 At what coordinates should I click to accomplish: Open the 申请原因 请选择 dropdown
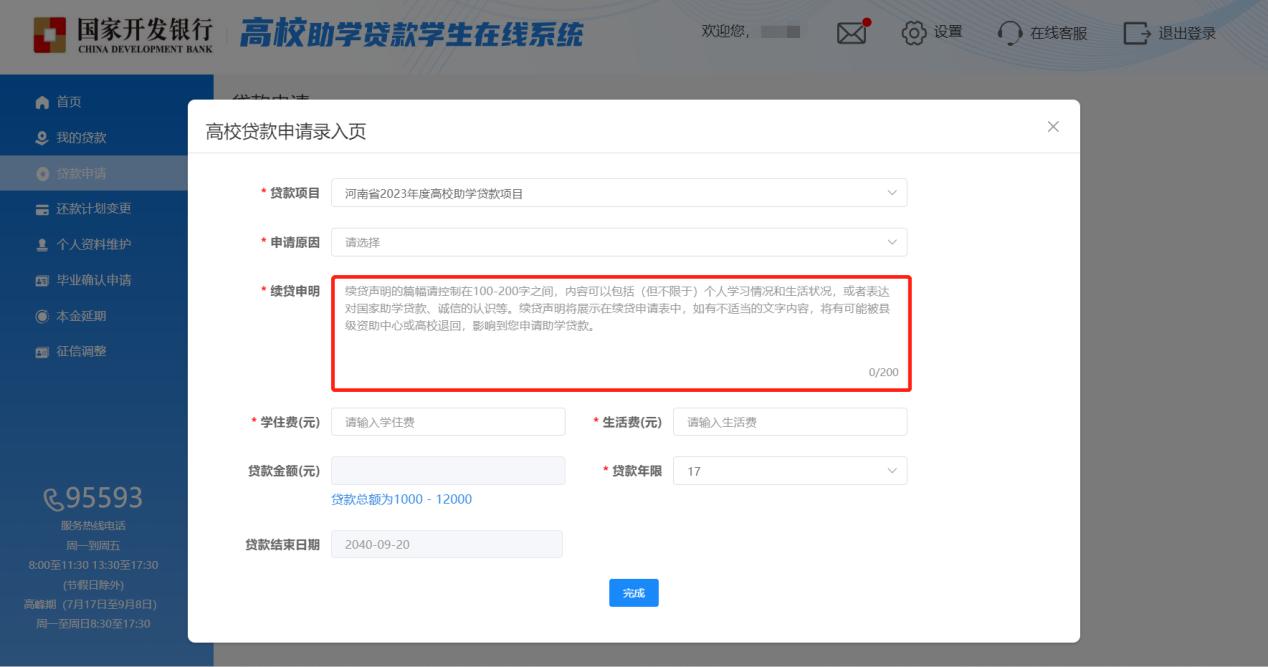click(619, 242)
